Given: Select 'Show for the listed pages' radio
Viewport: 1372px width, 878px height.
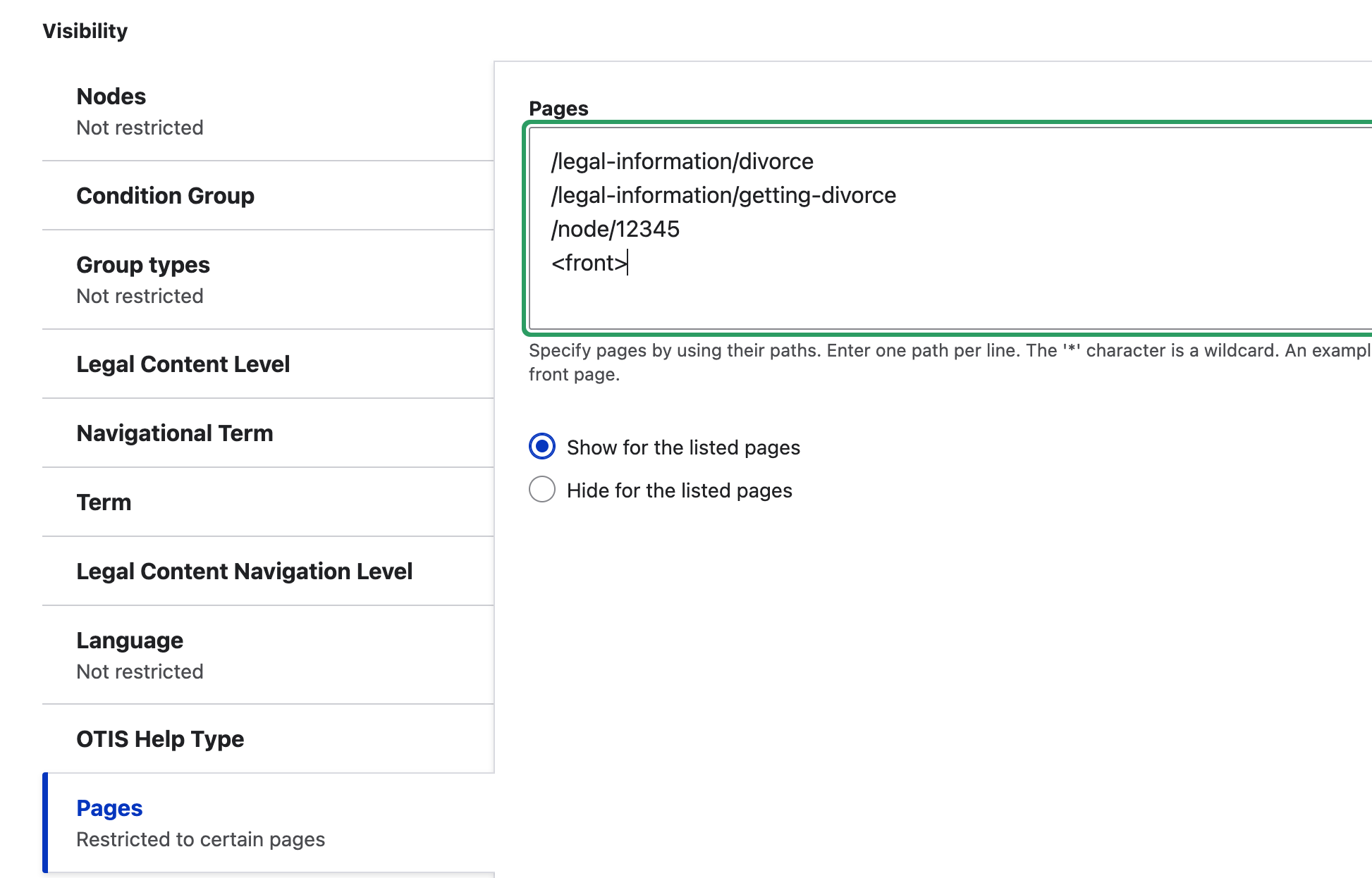Looking at the screenshot, I should [x=542, y=447].
